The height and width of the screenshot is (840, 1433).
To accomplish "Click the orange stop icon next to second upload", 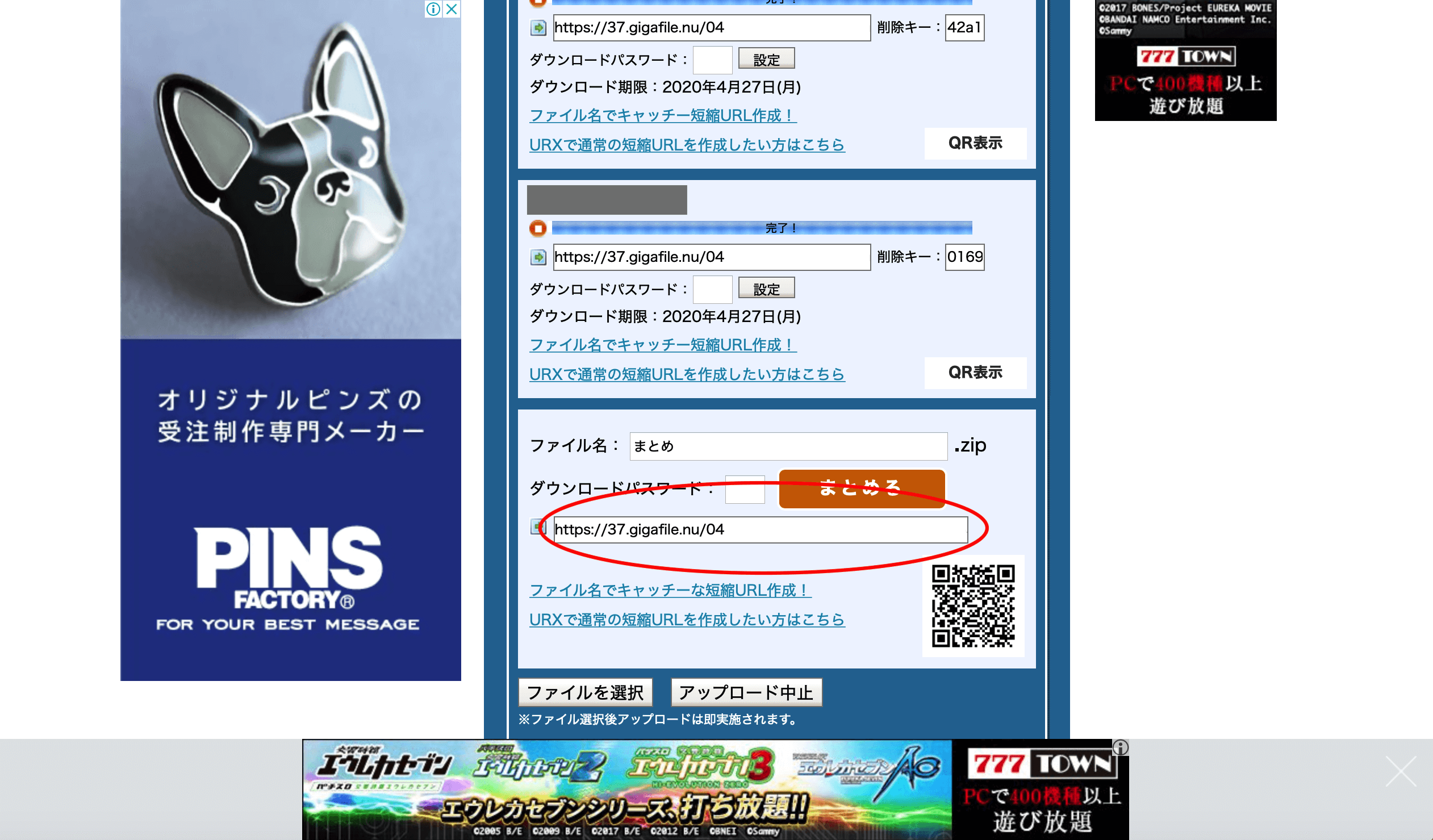I will tap(537, 228).
